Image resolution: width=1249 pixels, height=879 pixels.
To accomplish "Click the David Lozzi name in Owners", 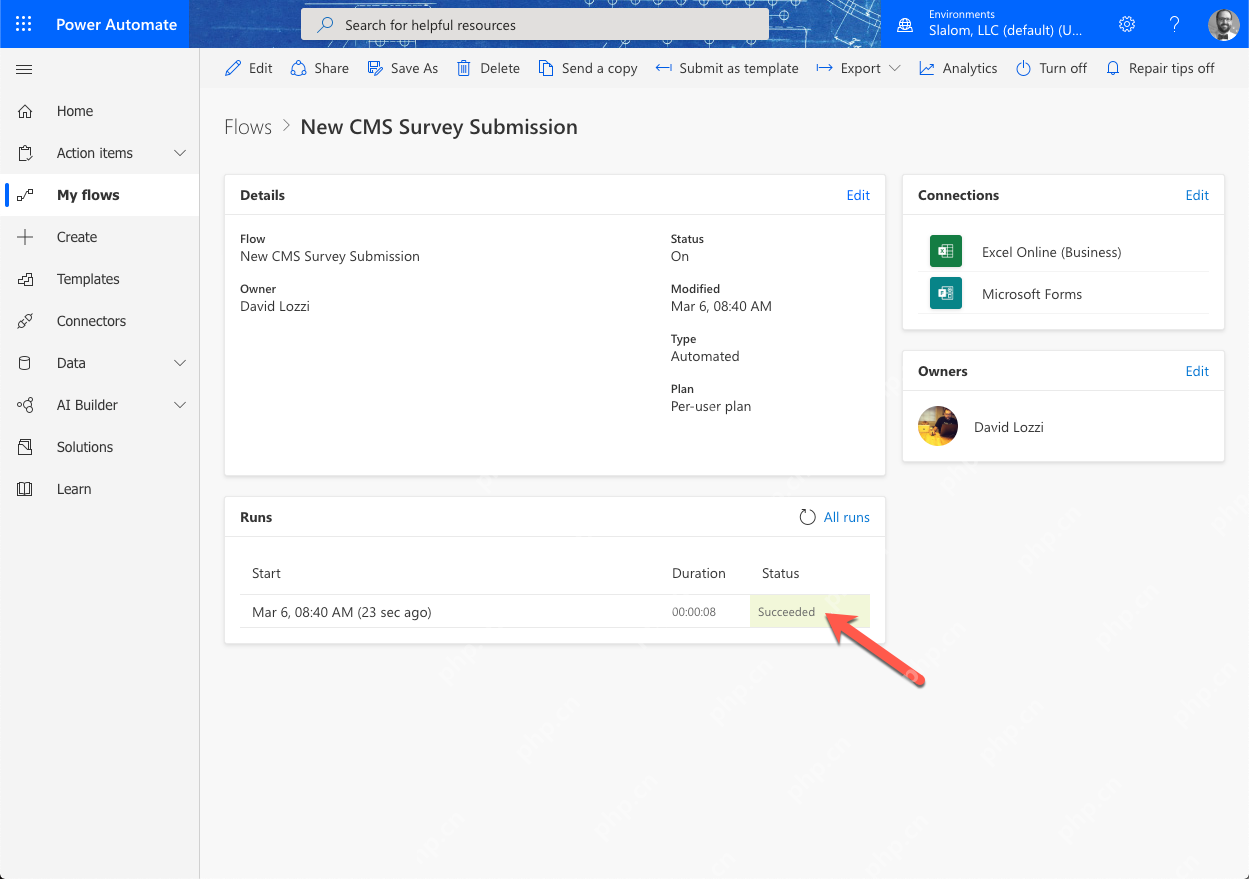I will 1009,427.
